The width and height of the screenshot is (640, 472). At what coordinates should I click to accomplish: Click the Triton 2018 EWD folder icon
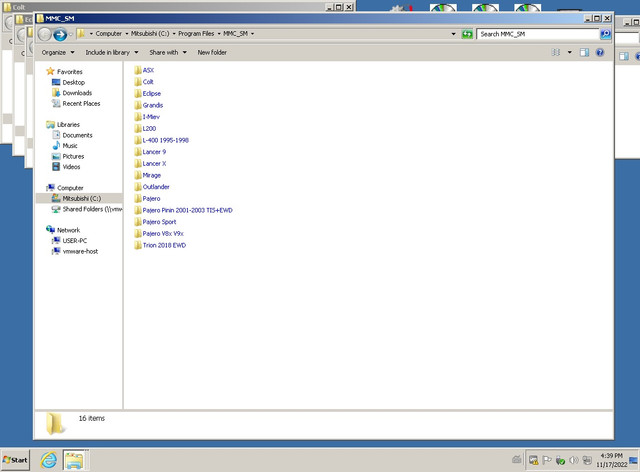coord(138,245)
